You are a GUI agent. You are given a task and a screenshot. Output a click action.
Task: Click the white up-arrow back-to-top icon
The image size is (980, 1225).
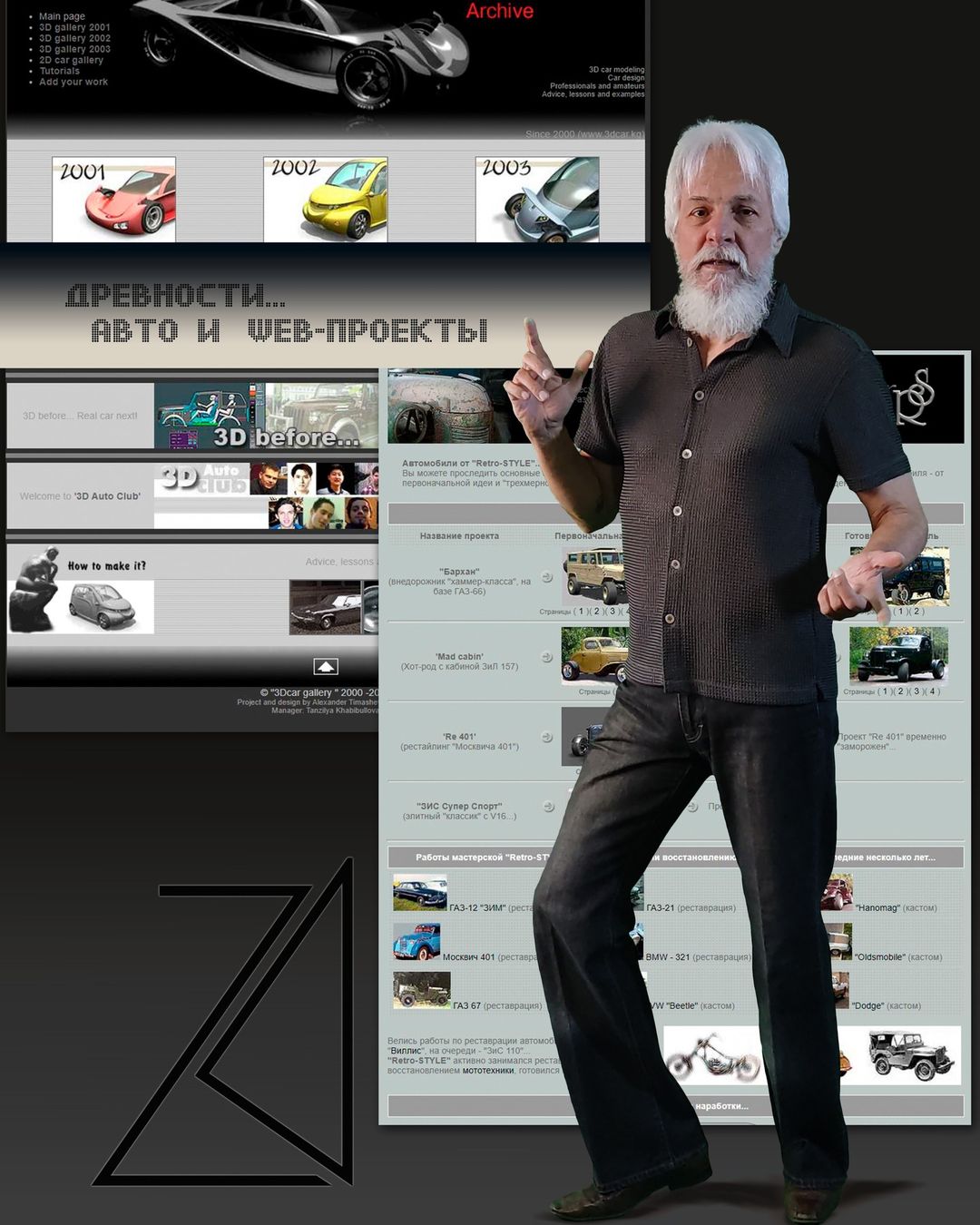326,666
